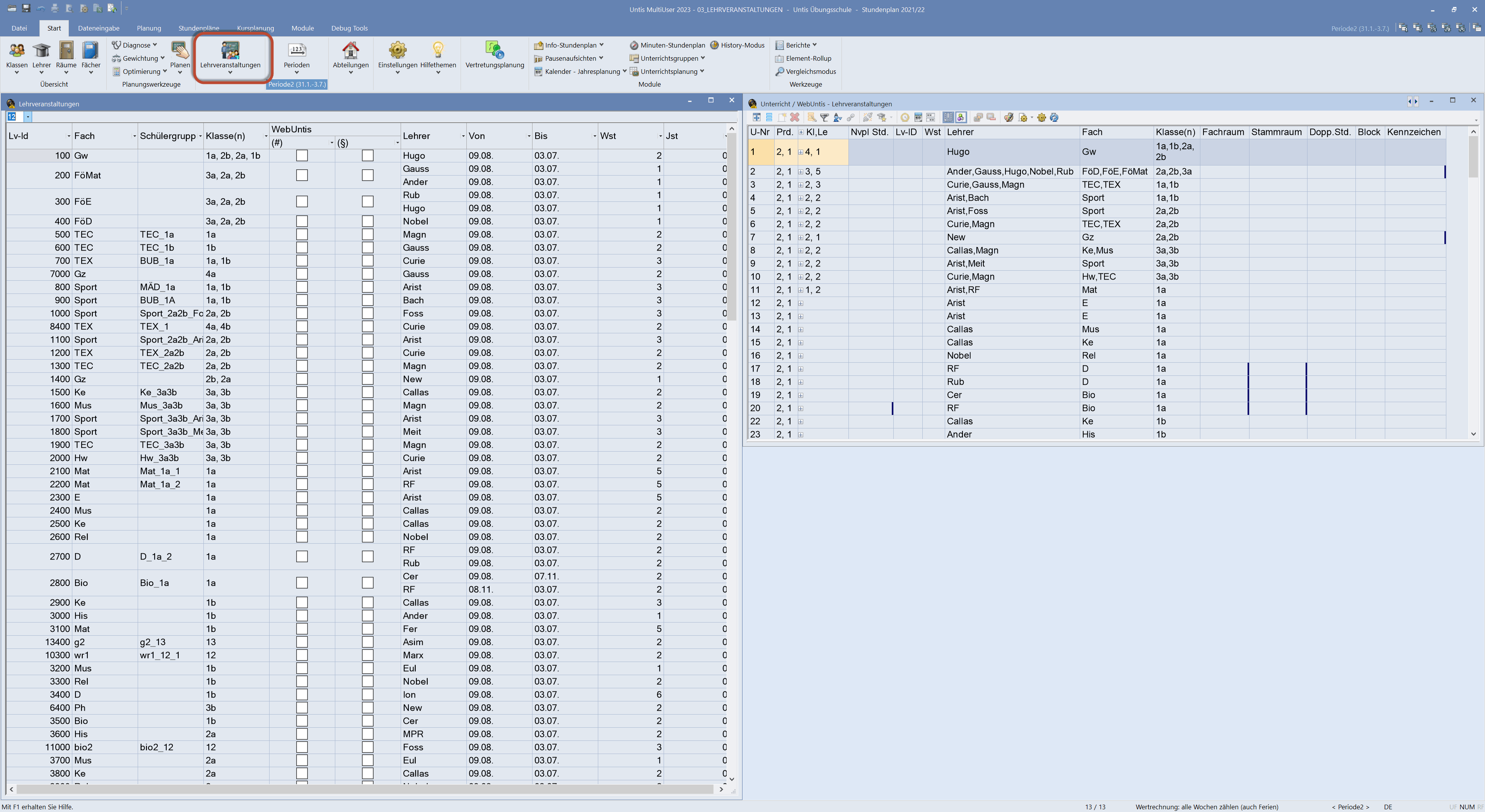The width and height of the screenshot is (1485, 812).
Task: Click the clock icon in Unterricht toolbar
Action: (905, 118)
